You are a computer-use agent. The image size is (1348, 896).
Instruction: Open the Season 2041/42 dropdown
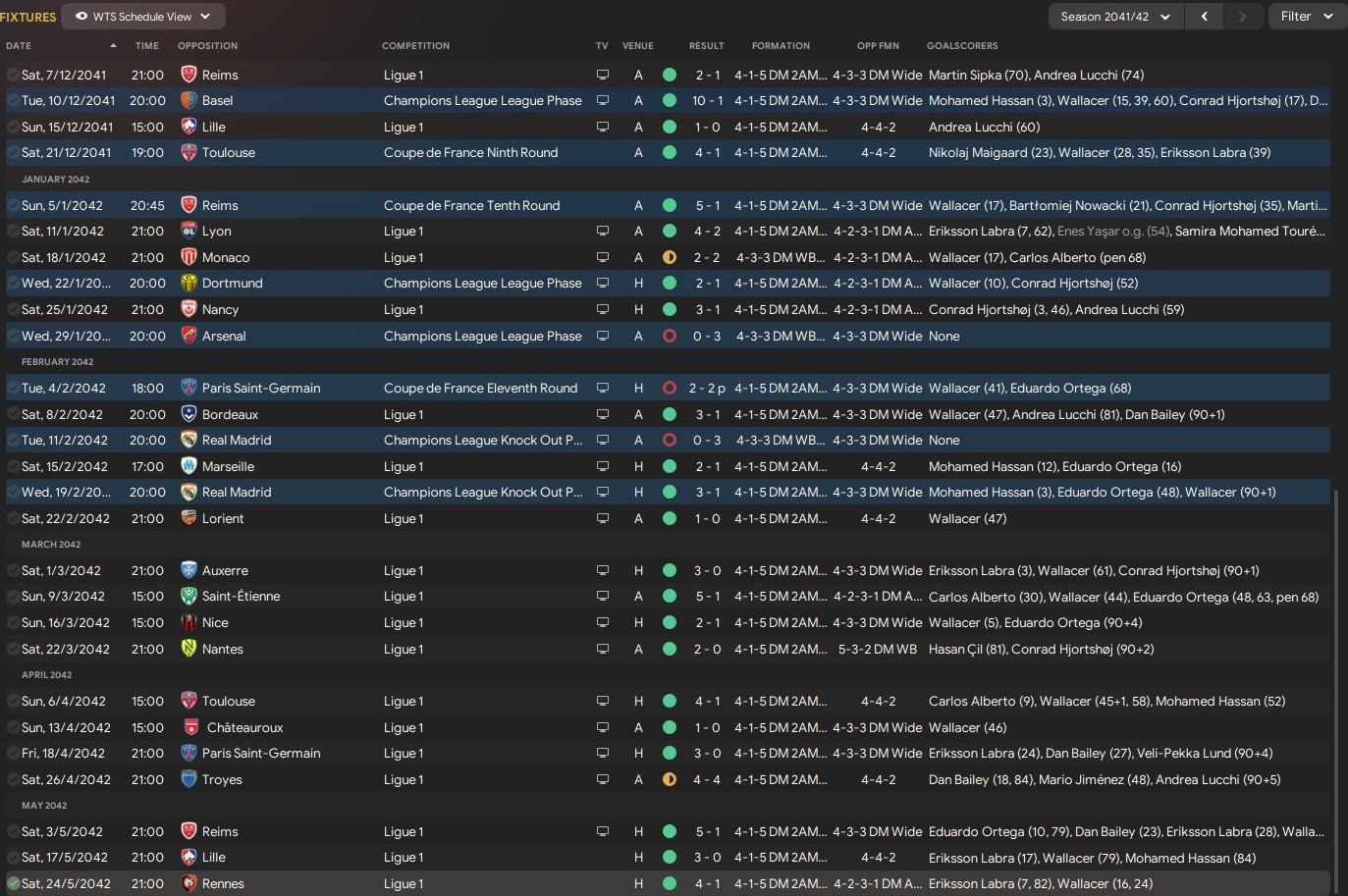tap(1115, 17)
